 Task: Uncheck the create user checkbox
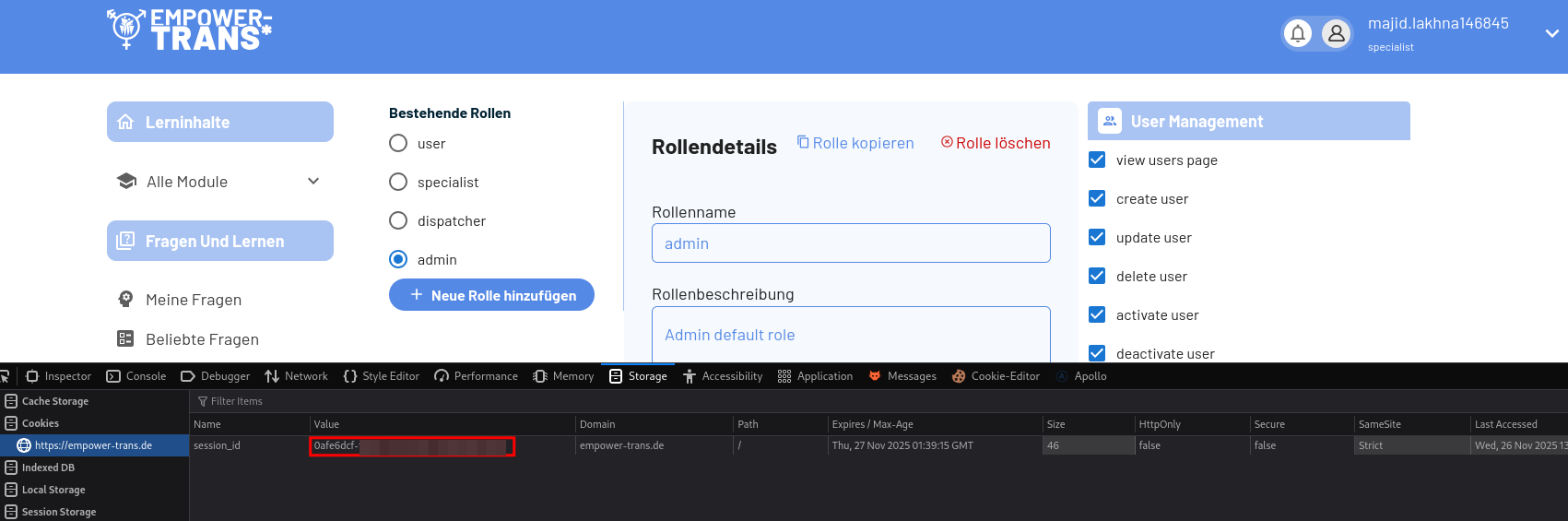click(x=1097, y=198)
